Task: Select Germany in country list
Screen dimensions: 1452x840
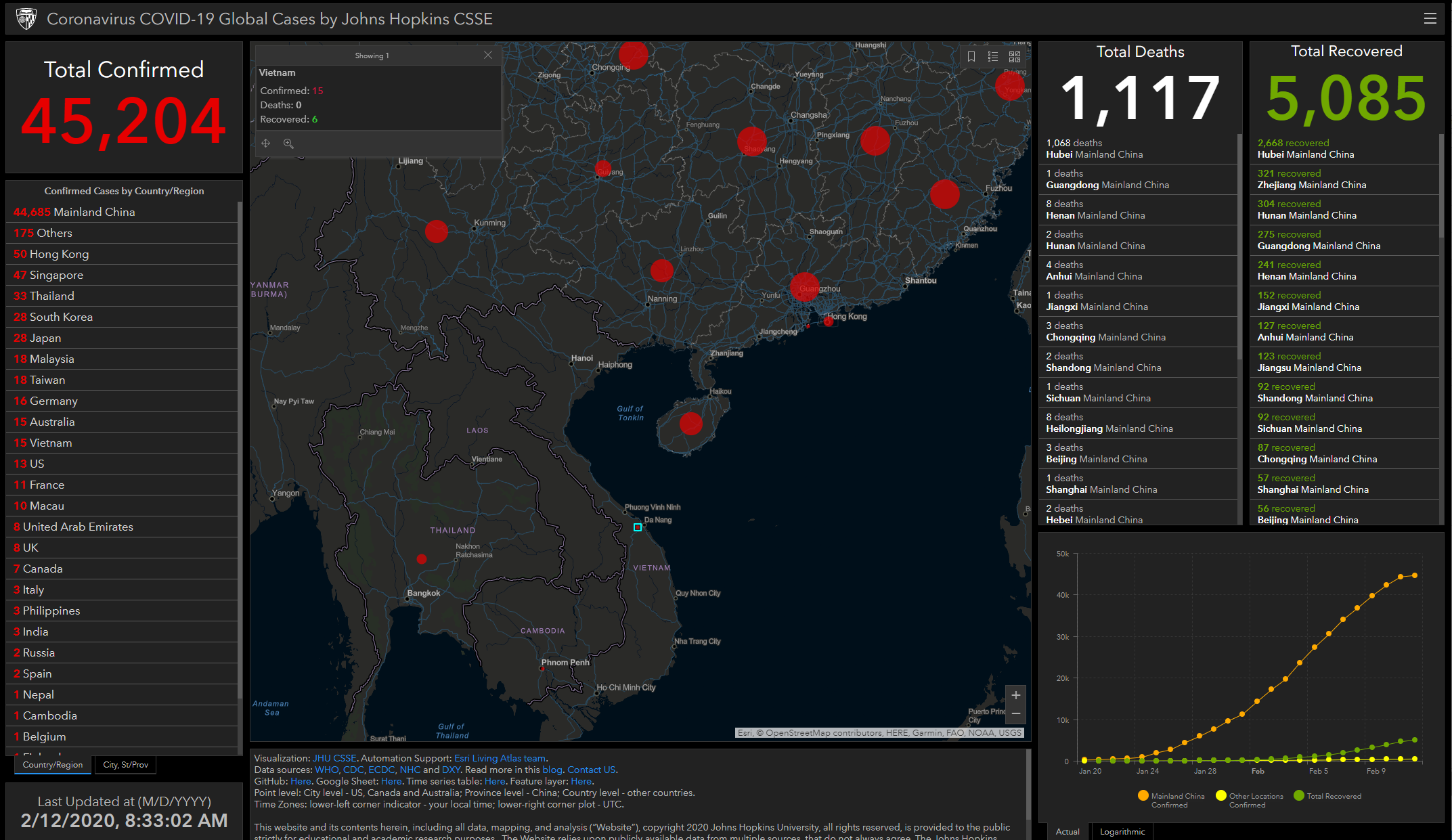Action: pos(123,401)
